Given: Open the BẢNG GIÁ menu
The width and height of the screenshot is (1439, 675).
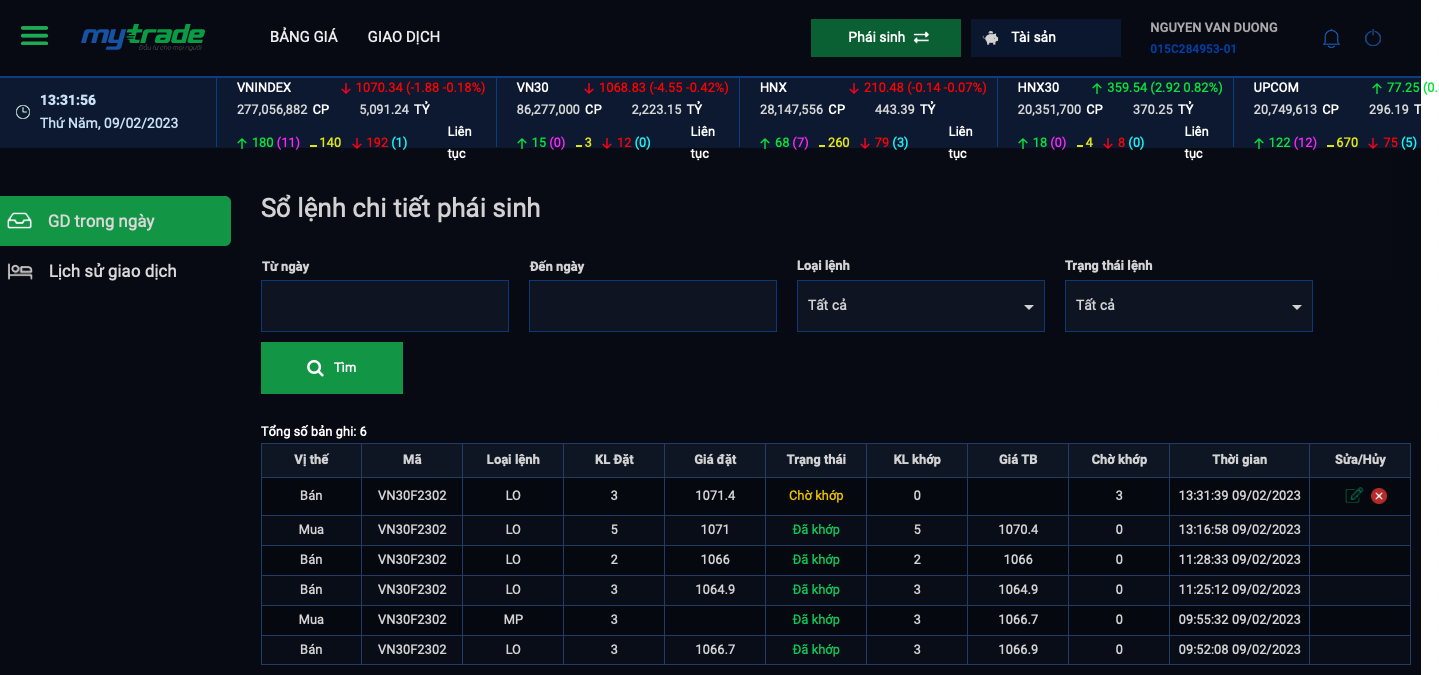Looking at the screenshot, I should (304, 37).
